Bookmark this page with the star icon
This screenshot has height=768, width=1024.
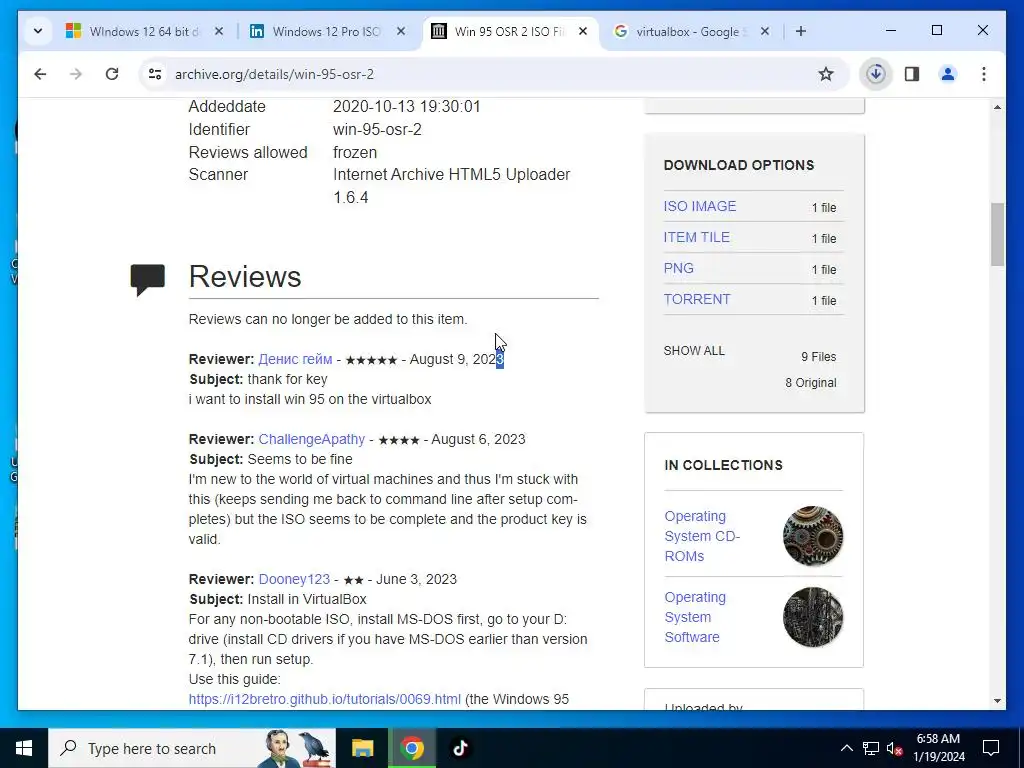pyautogui.click(x=825, y=74)
